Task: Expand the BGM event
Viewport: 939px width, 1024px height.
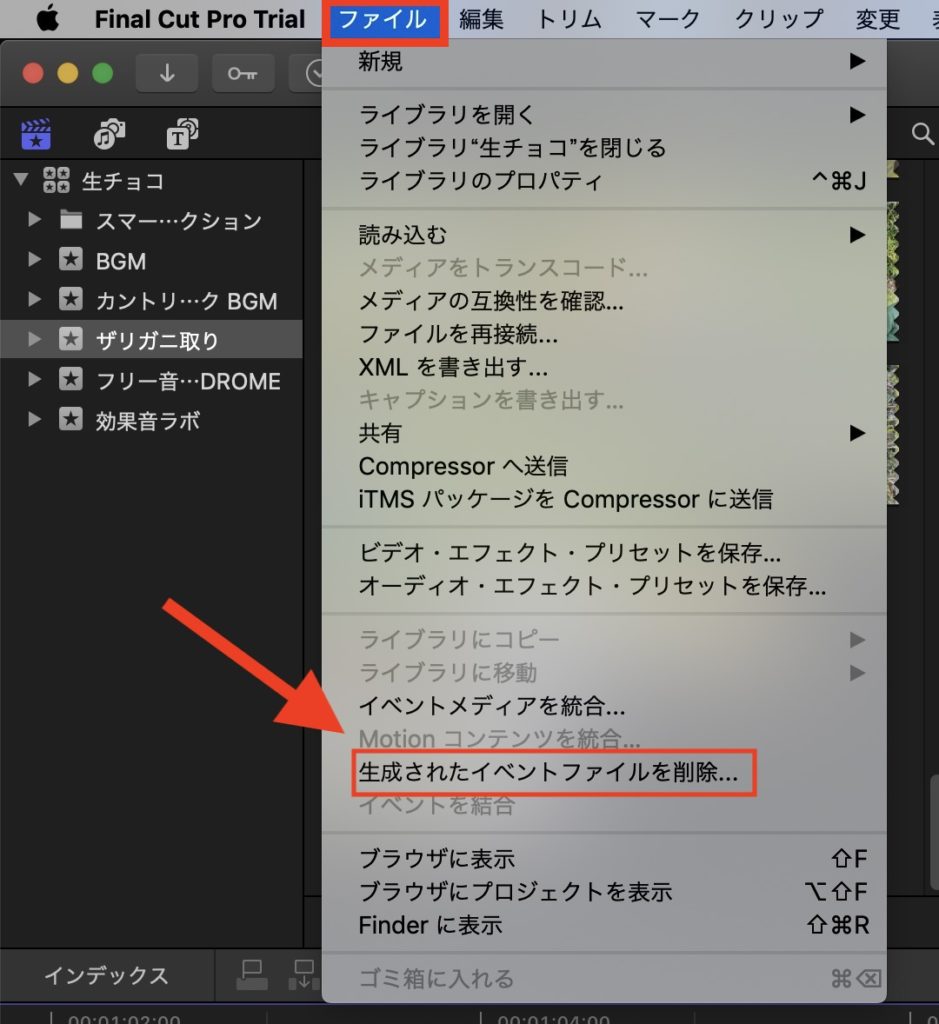Action: click(x=35, y=261)
